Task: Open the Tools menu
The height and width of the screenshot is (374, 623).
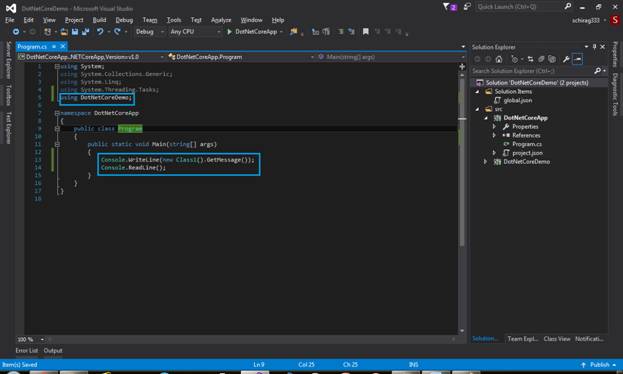Action: coord(174,20)
